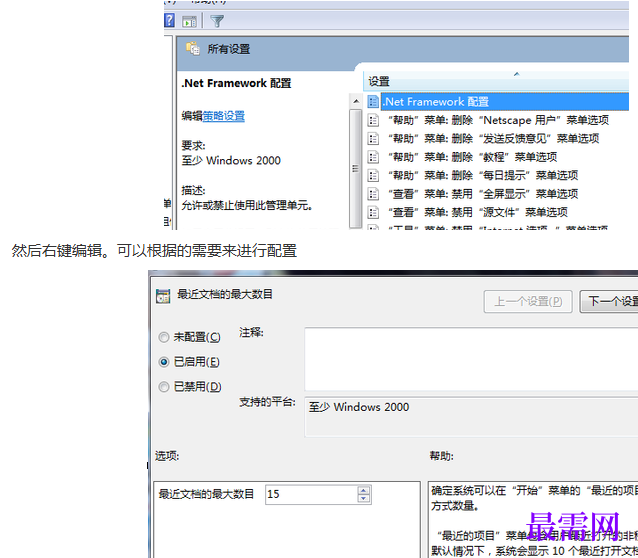Viewport: 638px width, 558px height.
Task: Click the icon beside the Netscape 用户 policy row
Action: click(373, 120)
